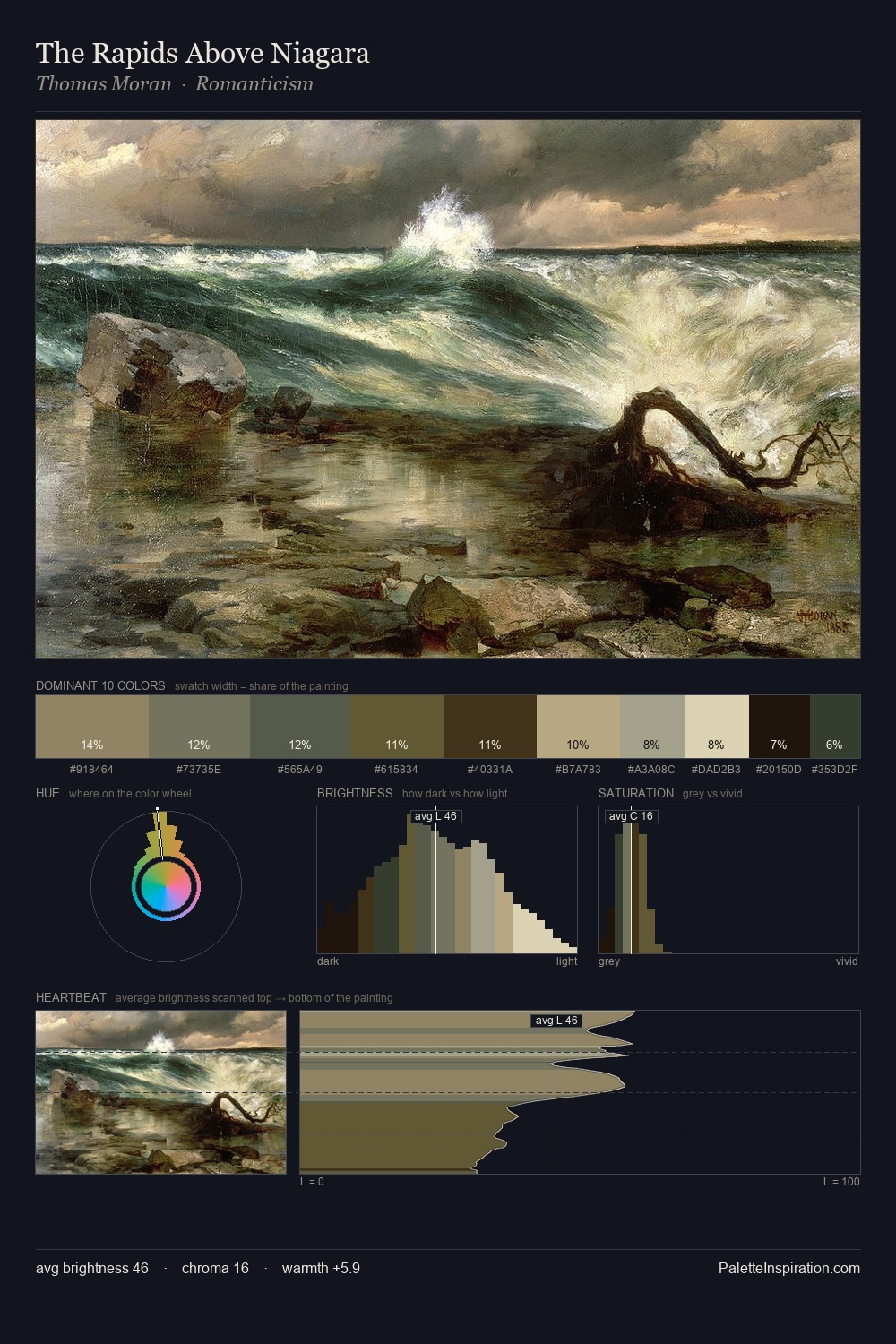Click the avg L 46 label in heartbeat chart
Screen dimensions: 896x1344
pos(556,1021)
